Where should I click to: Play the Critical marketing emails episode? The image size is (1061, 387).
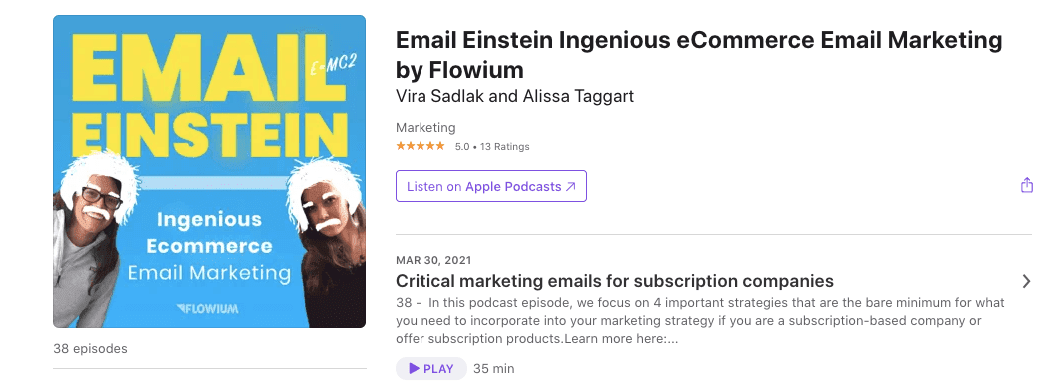click(432, 369)
